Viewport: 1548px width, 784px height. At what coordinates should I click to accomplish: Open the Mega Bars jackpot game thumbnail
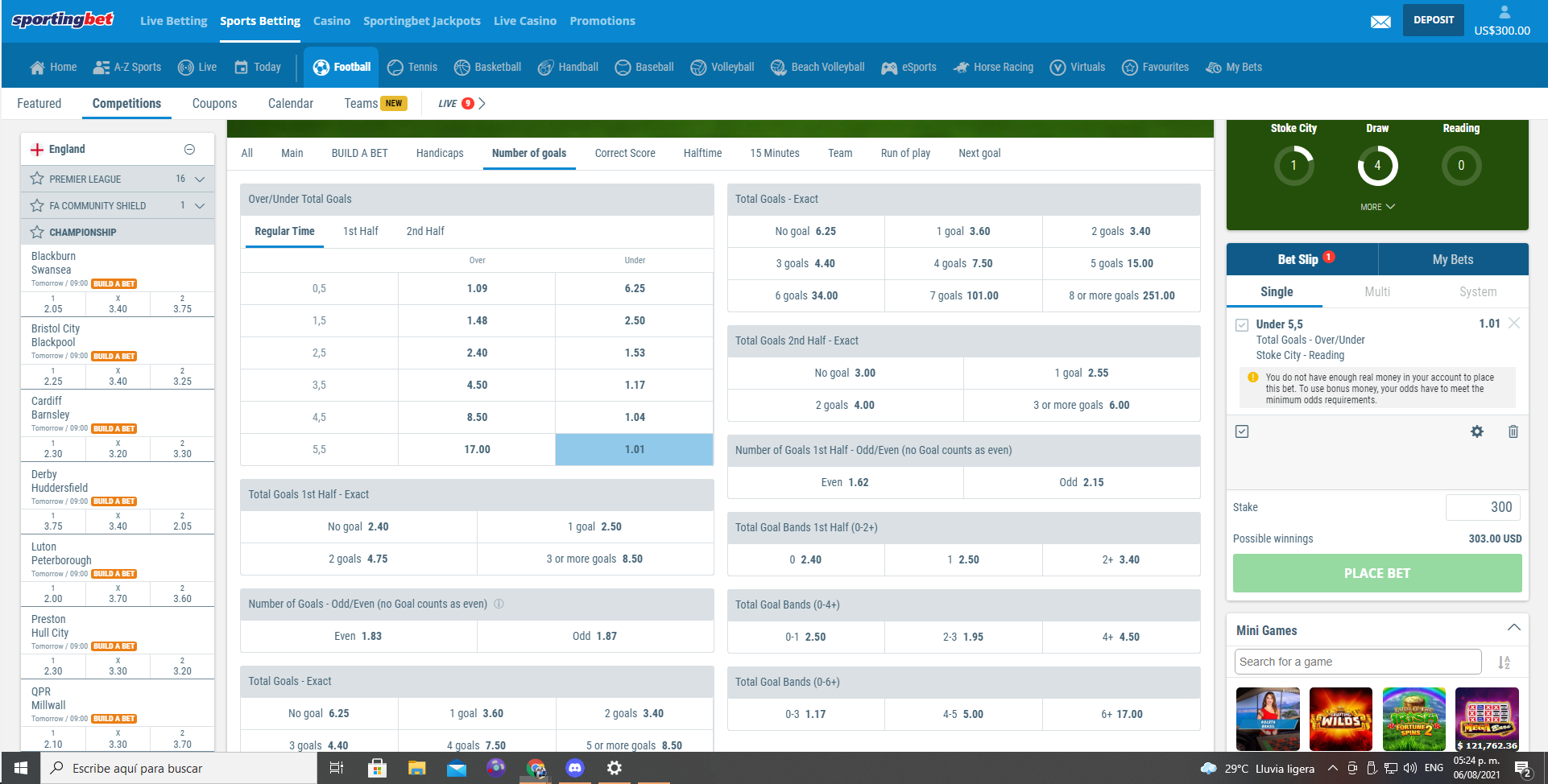pos(1487,720)
